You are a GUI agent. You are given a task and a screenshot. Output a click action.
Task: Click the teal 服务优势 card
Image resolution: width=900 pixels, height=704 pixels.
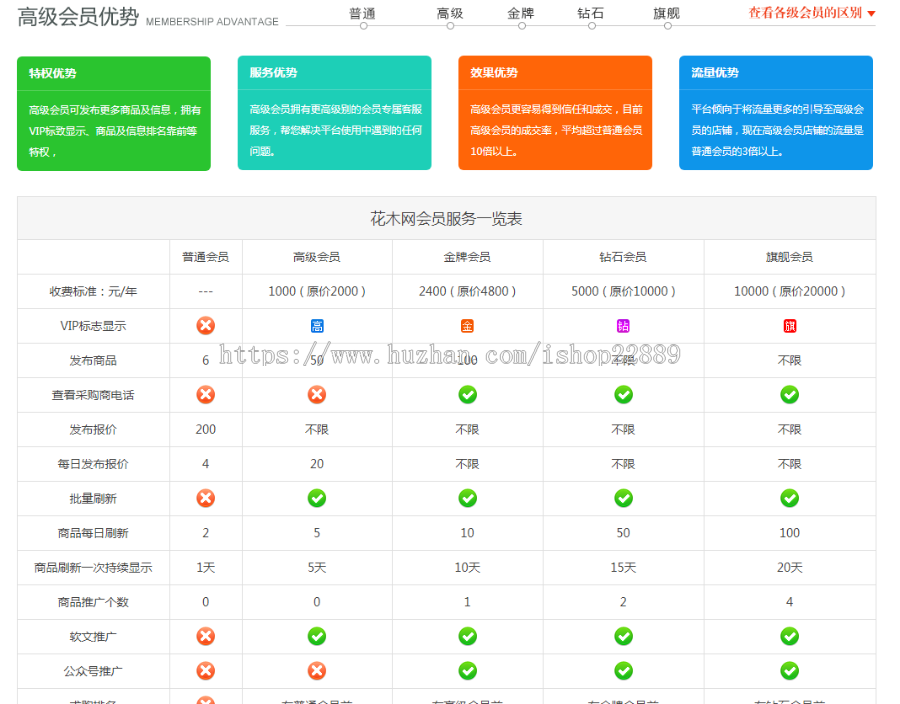[335, 113]
